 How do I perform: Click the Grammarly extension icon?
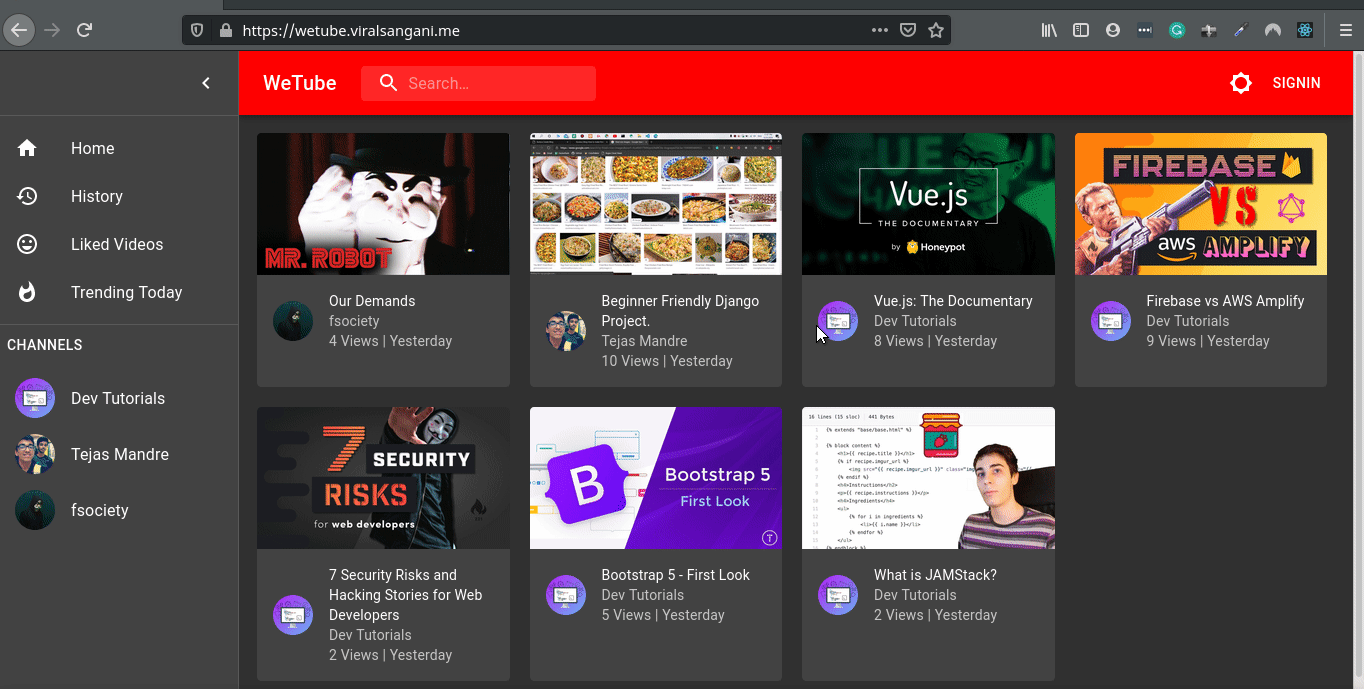(x=1177, y=30)
